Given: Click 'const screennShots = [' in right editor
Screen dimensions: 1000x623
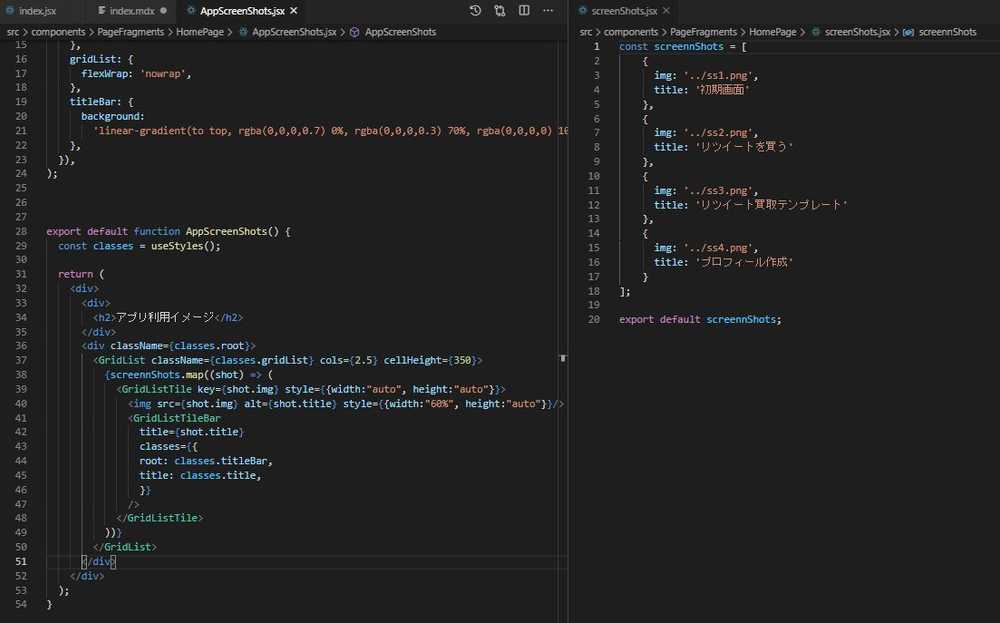Looking at the screenshot, I should click(682, 47).
